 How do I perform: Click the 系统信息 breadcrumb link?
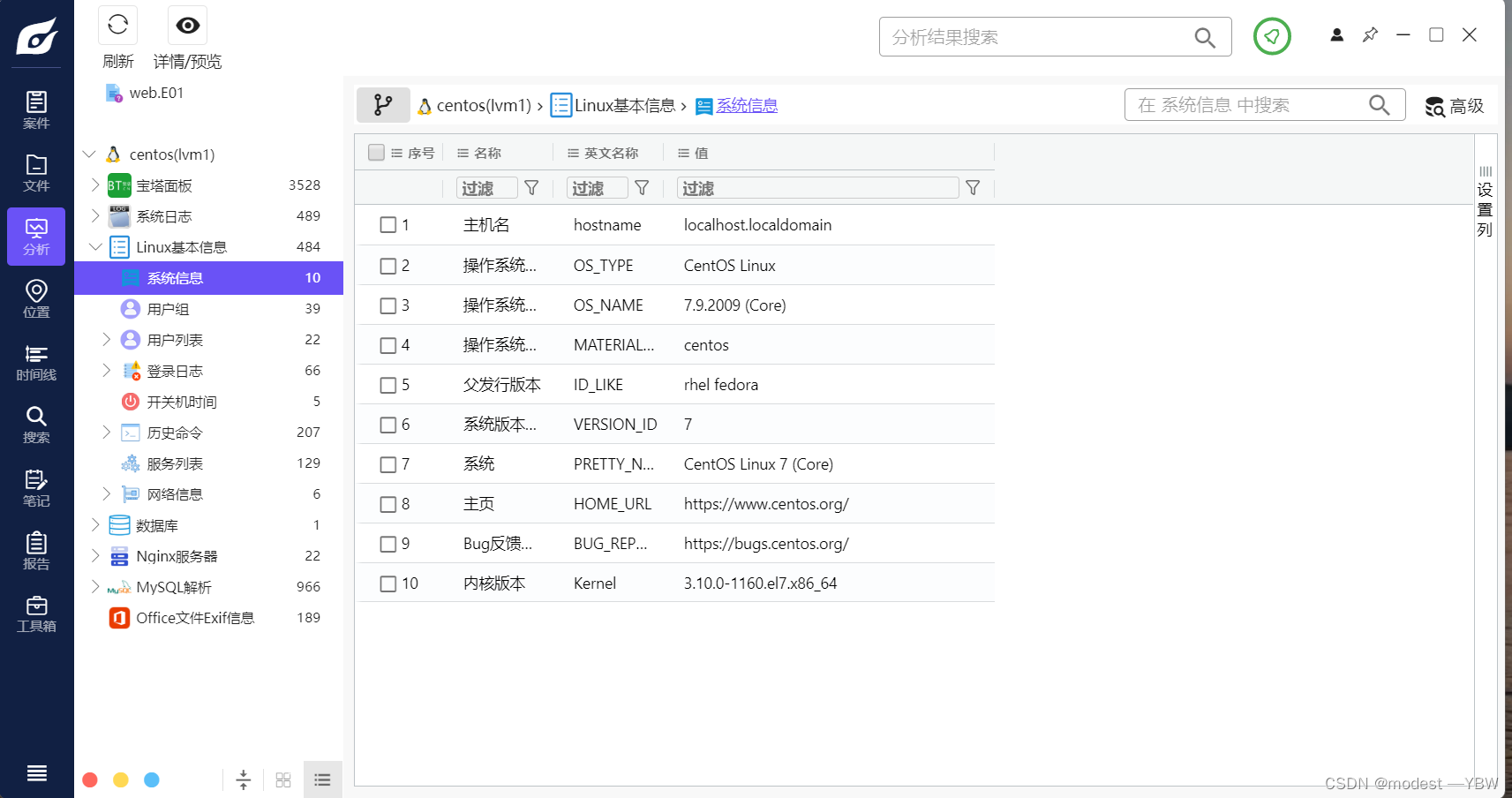[747, 105]
